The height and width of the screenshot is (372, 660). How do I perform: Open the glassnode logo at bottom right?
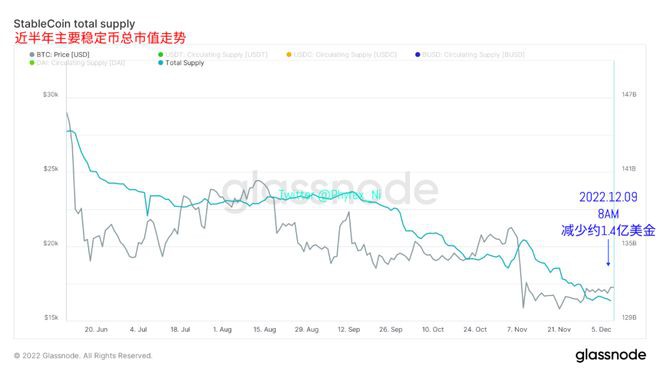[610, 355]
